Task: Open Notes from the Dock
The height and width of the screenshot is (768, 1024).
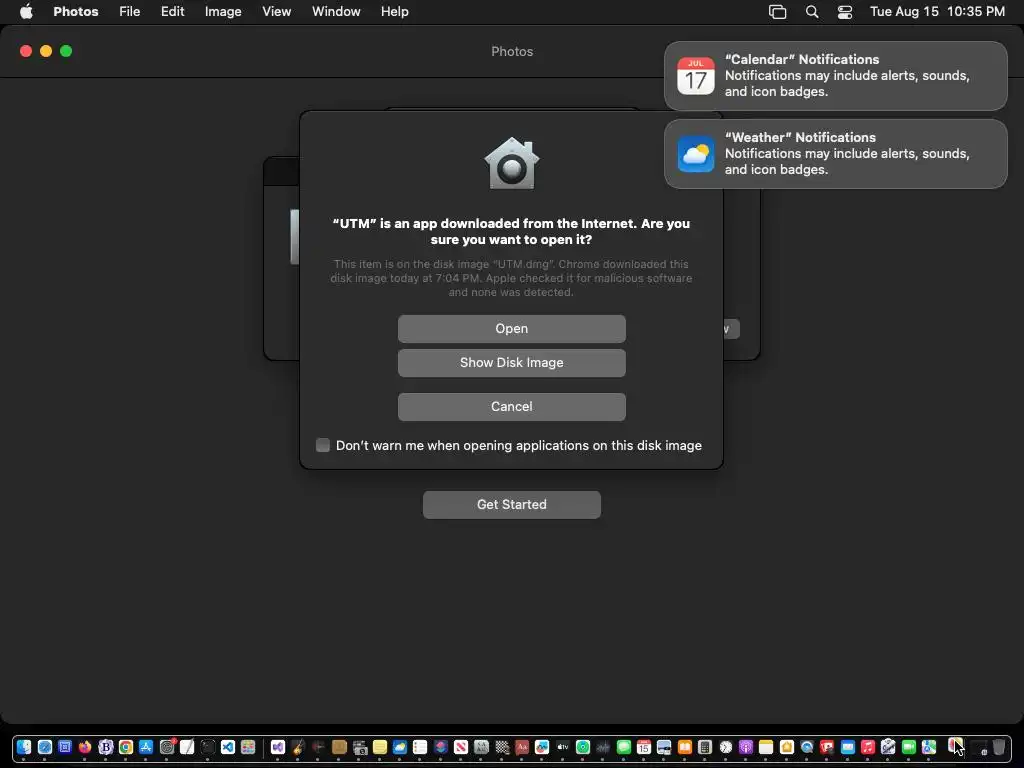Action: pyautogui.click(x=766, y=747)
